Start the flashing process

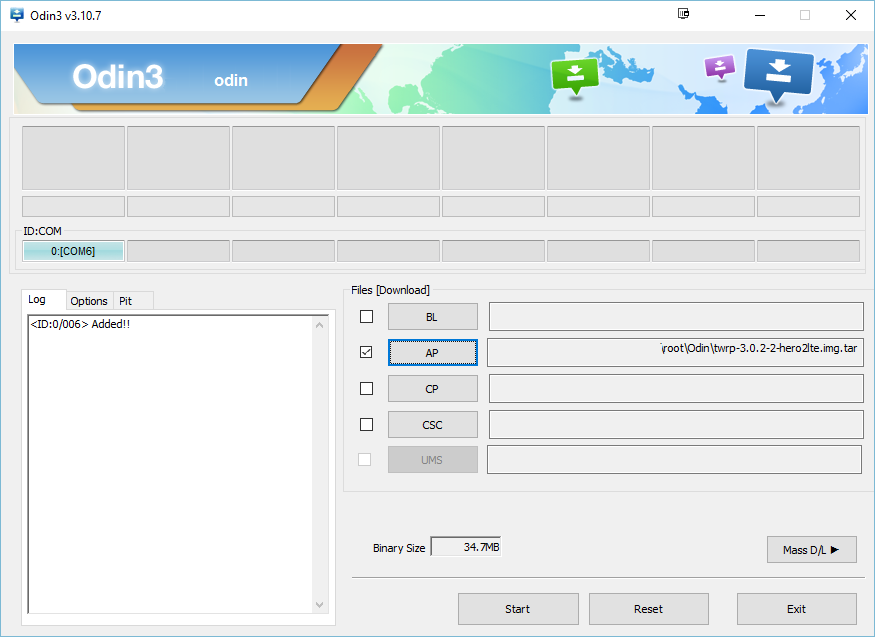(x=518, y=609)
